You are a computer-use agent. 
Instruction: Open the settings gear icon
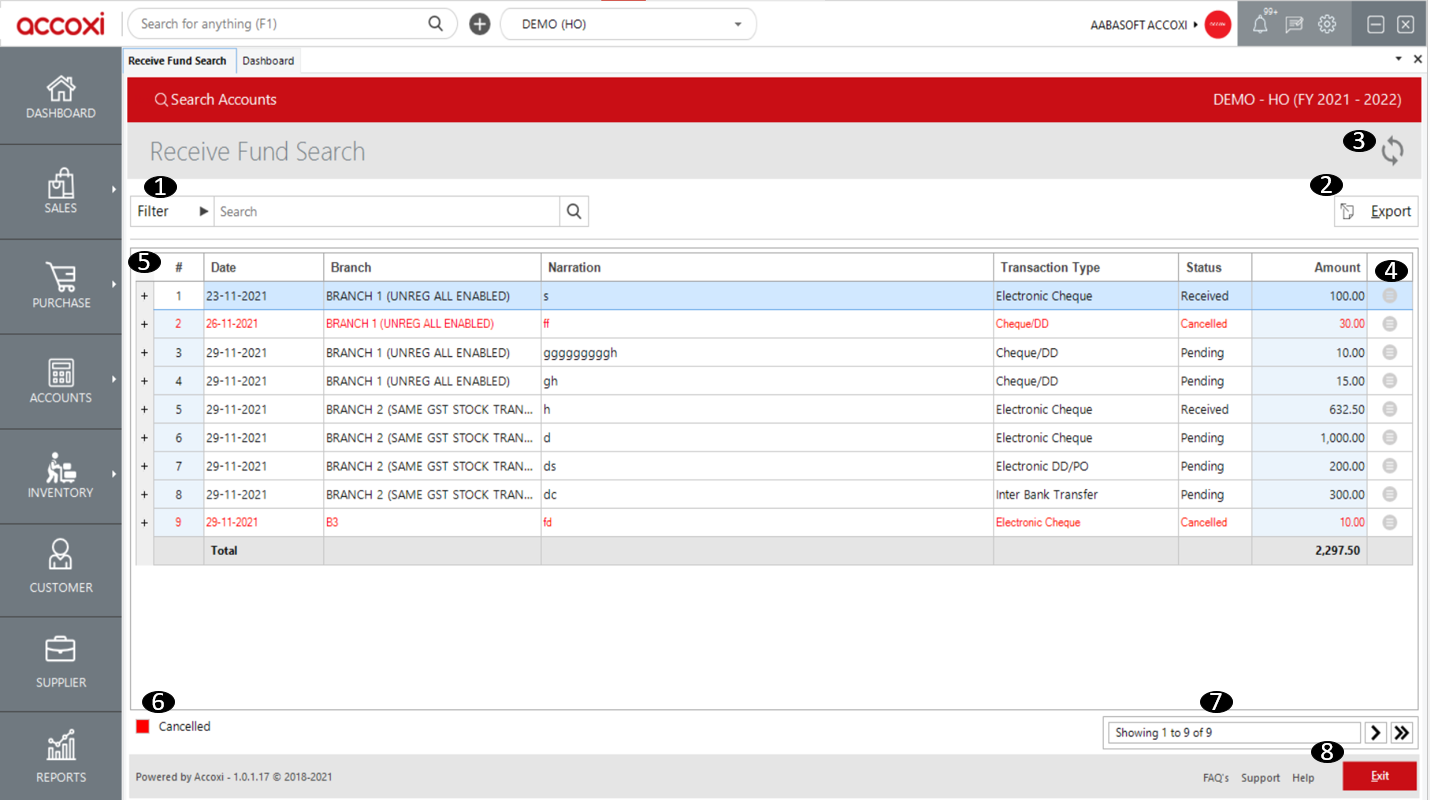[1327, 24]
